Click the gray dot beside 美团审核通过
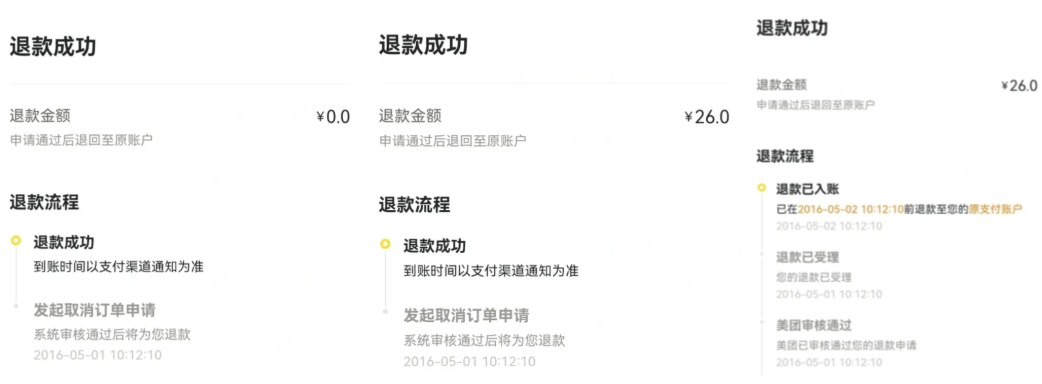This screenshot has height=384, width=1042. coord(762,323)
